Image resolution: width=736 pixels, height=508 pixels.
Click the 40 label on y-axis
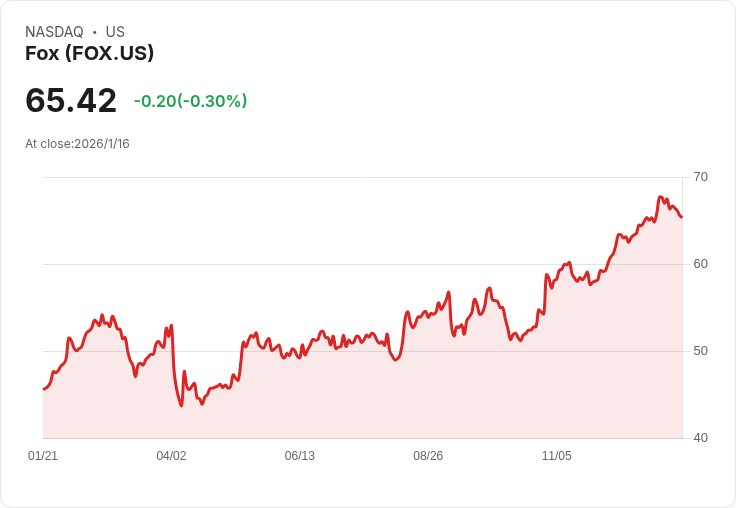700,438
